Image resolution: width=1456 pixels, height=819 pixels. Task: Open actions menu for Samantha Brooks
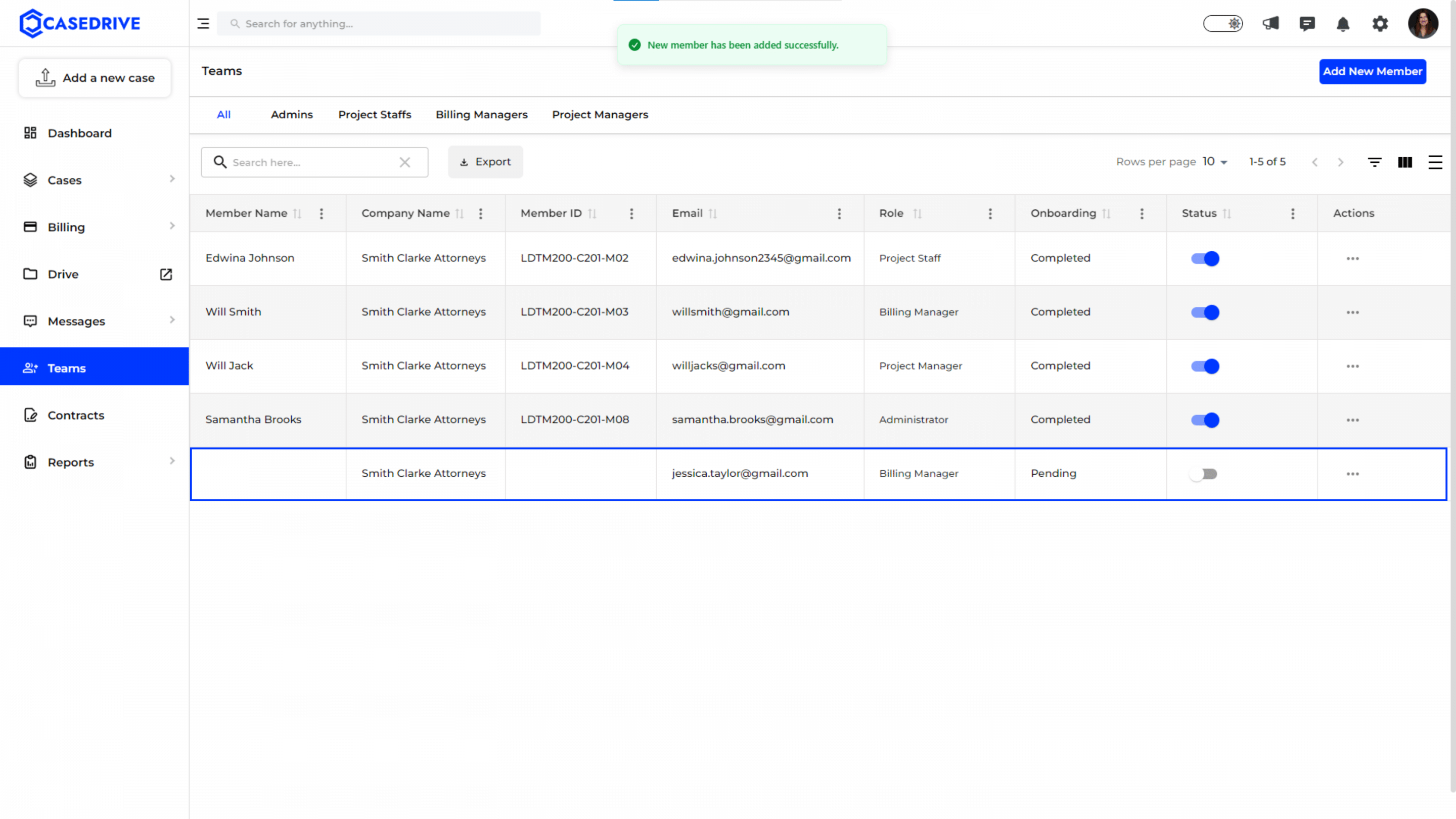[1352, 420]
